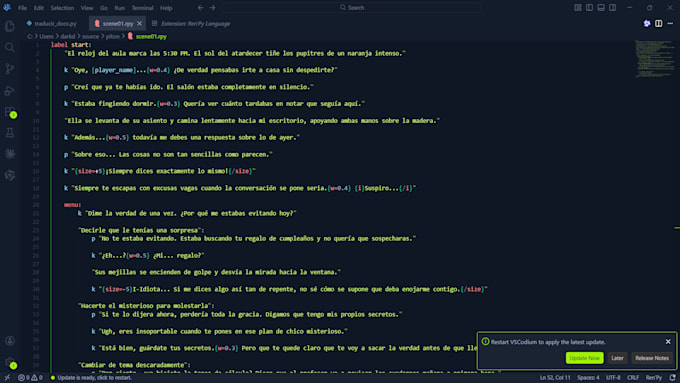Change language mode via Ren'Py
Screen dimensions: 680x383
[x=654, y=378]
